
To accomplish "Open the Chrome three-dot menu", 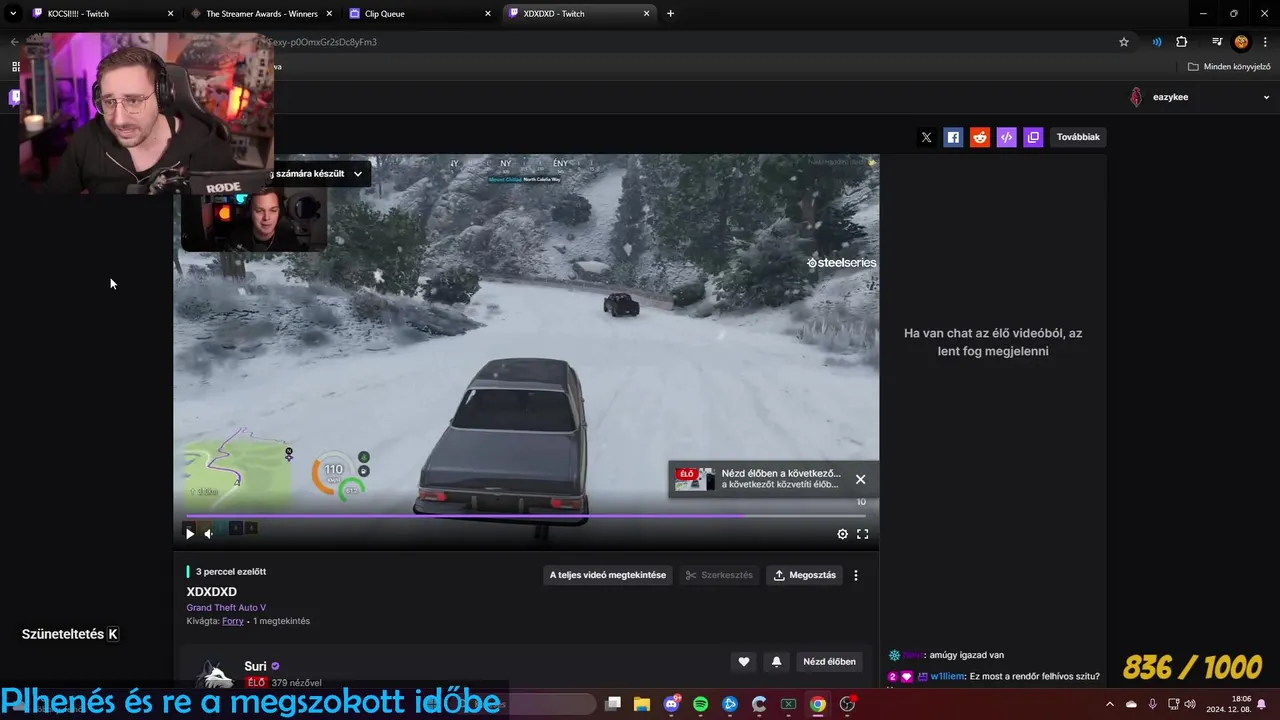I will tap(1265, 42).
